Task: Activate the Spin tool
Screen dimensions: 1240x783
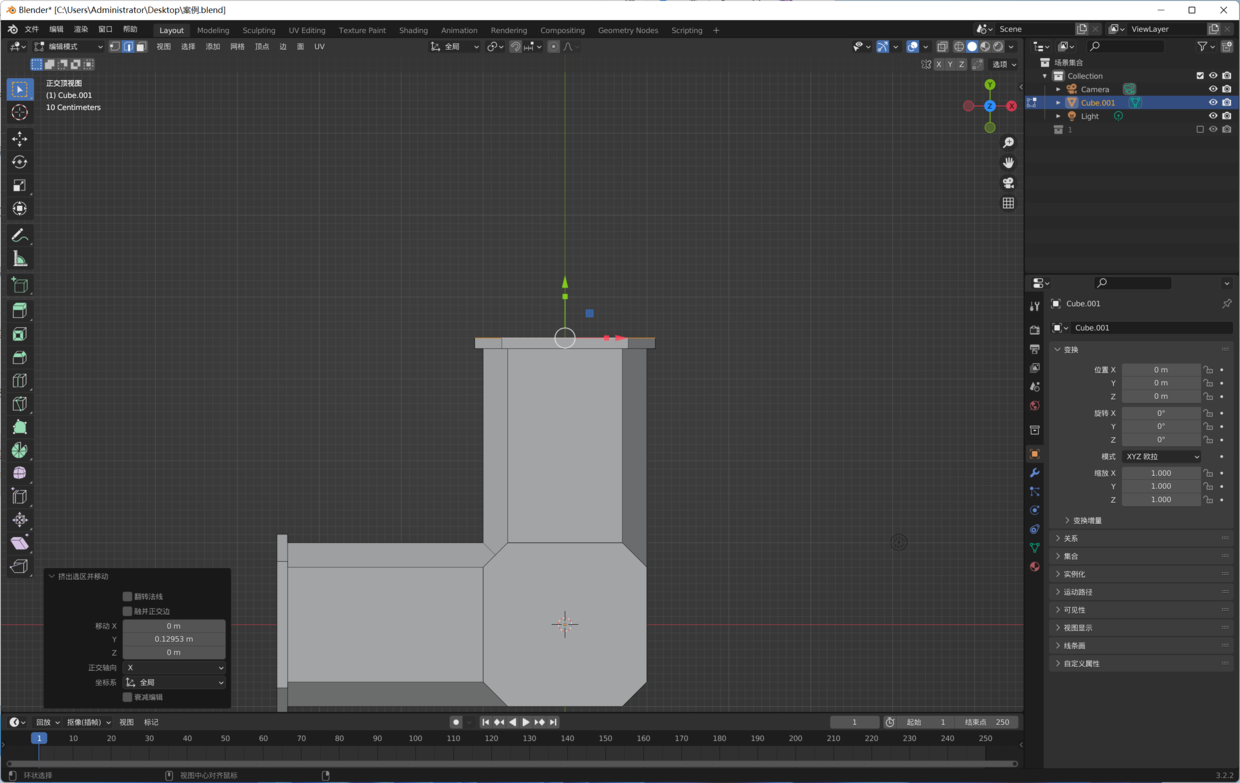Action: pos(19,450)
